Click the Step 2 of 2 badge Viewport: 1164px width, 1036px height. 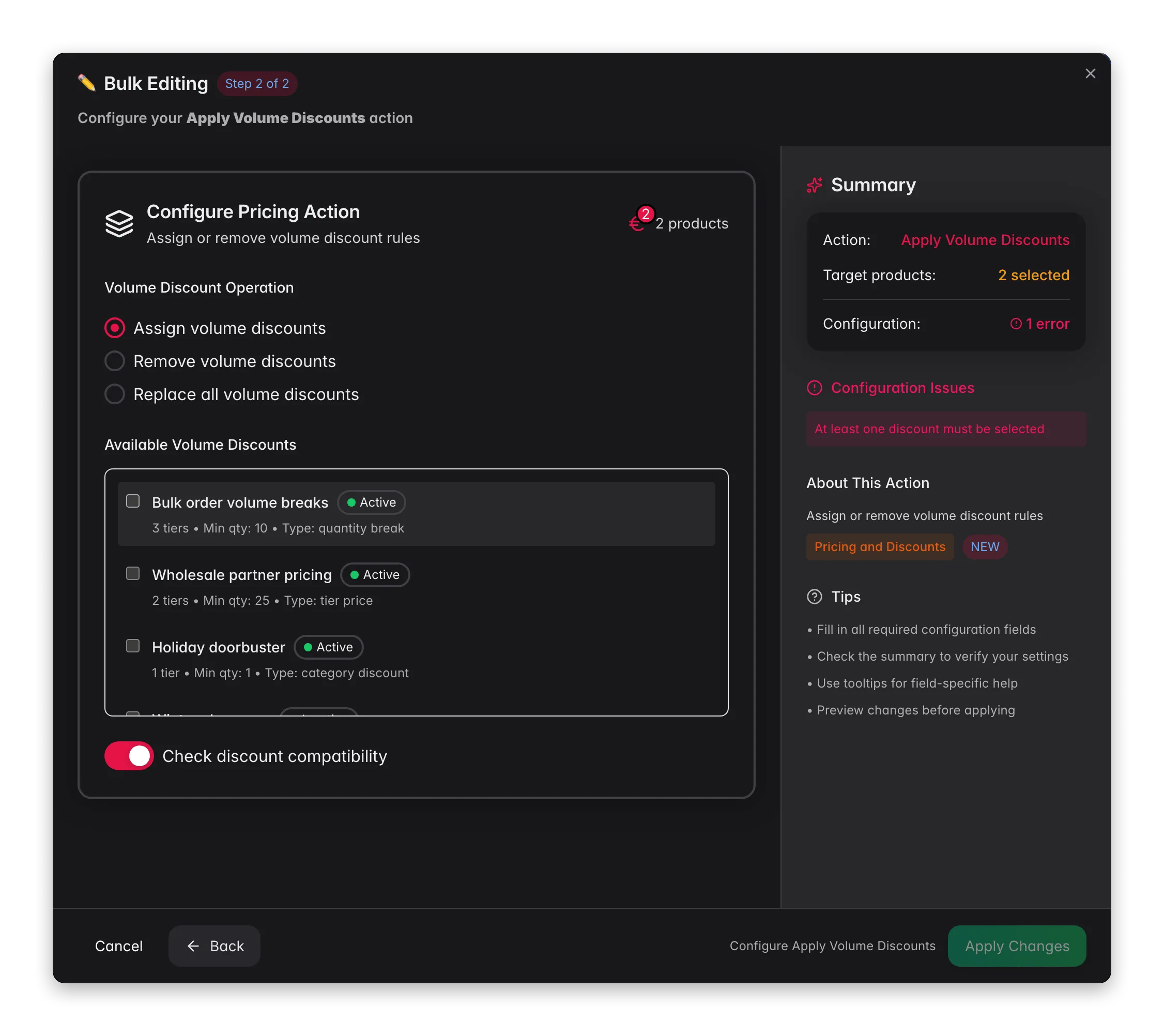[257, 84]
